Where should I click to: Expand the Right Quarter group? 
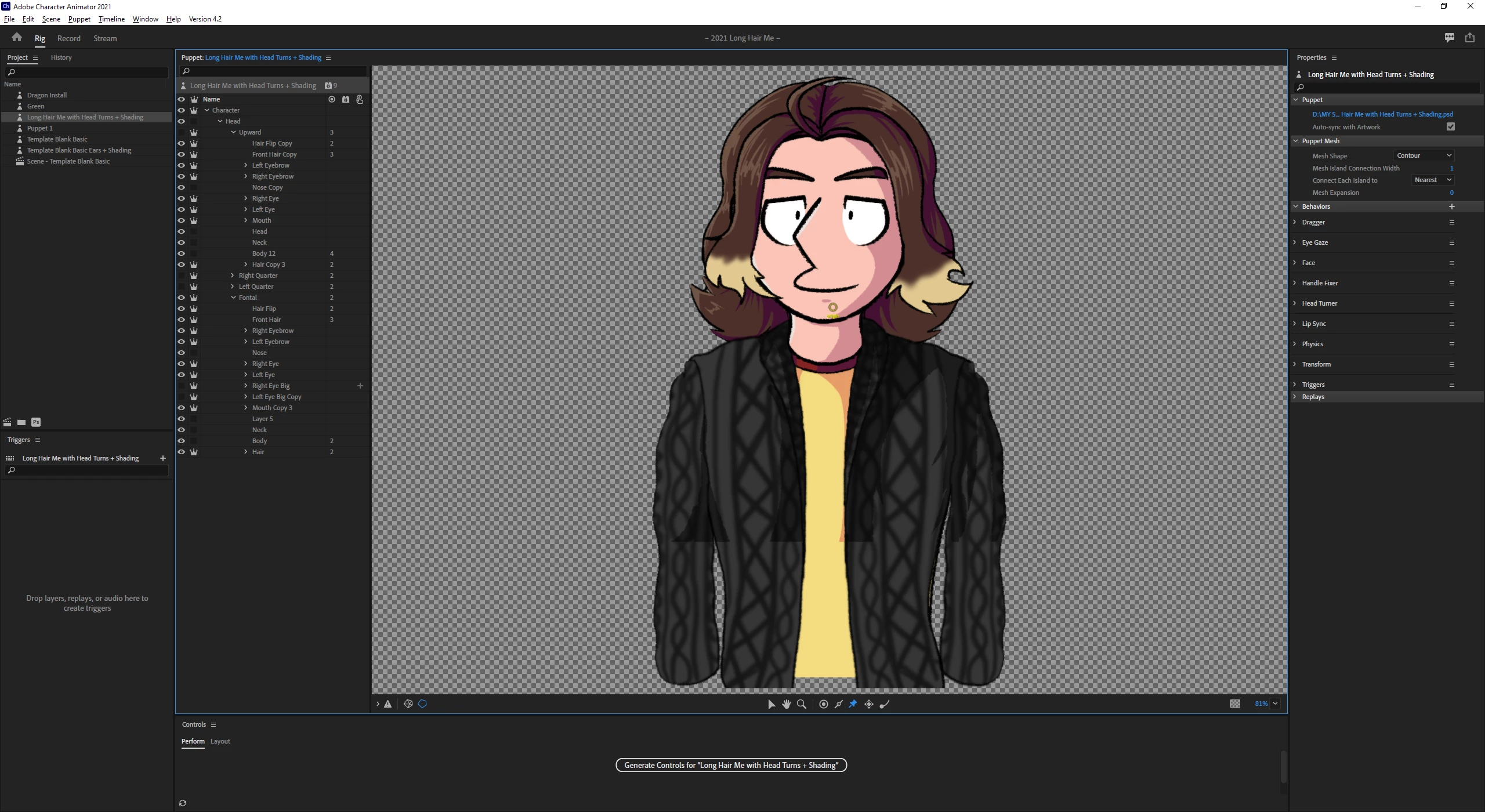point(233,275)
